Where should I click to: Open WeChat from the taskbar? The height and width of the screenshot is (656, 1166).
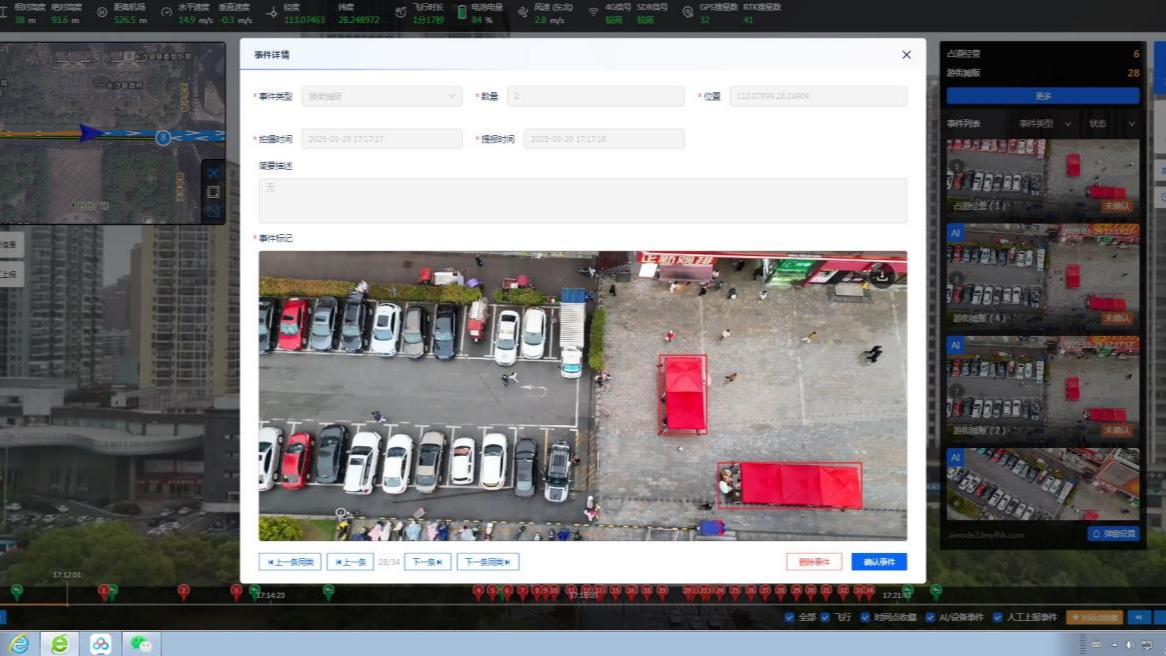(x=141, y=644)
